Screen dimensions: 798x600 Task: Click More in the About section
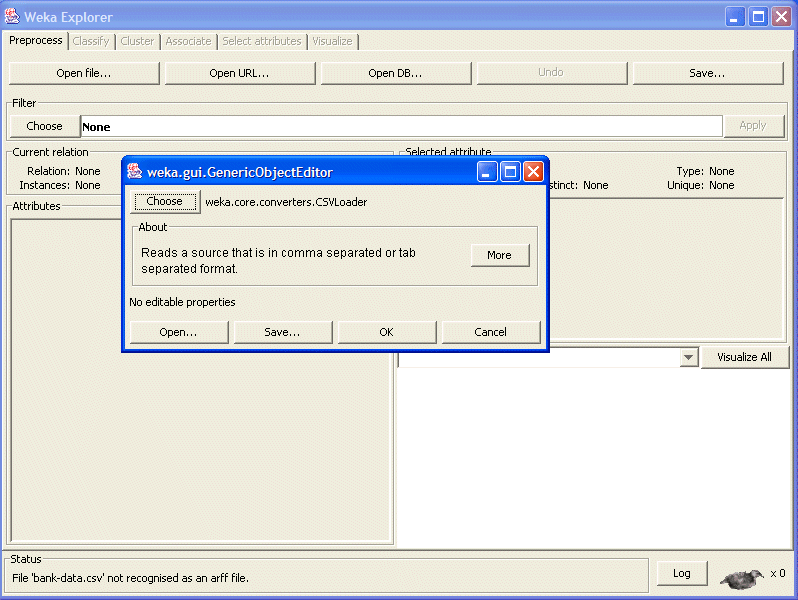pos(499,255)
